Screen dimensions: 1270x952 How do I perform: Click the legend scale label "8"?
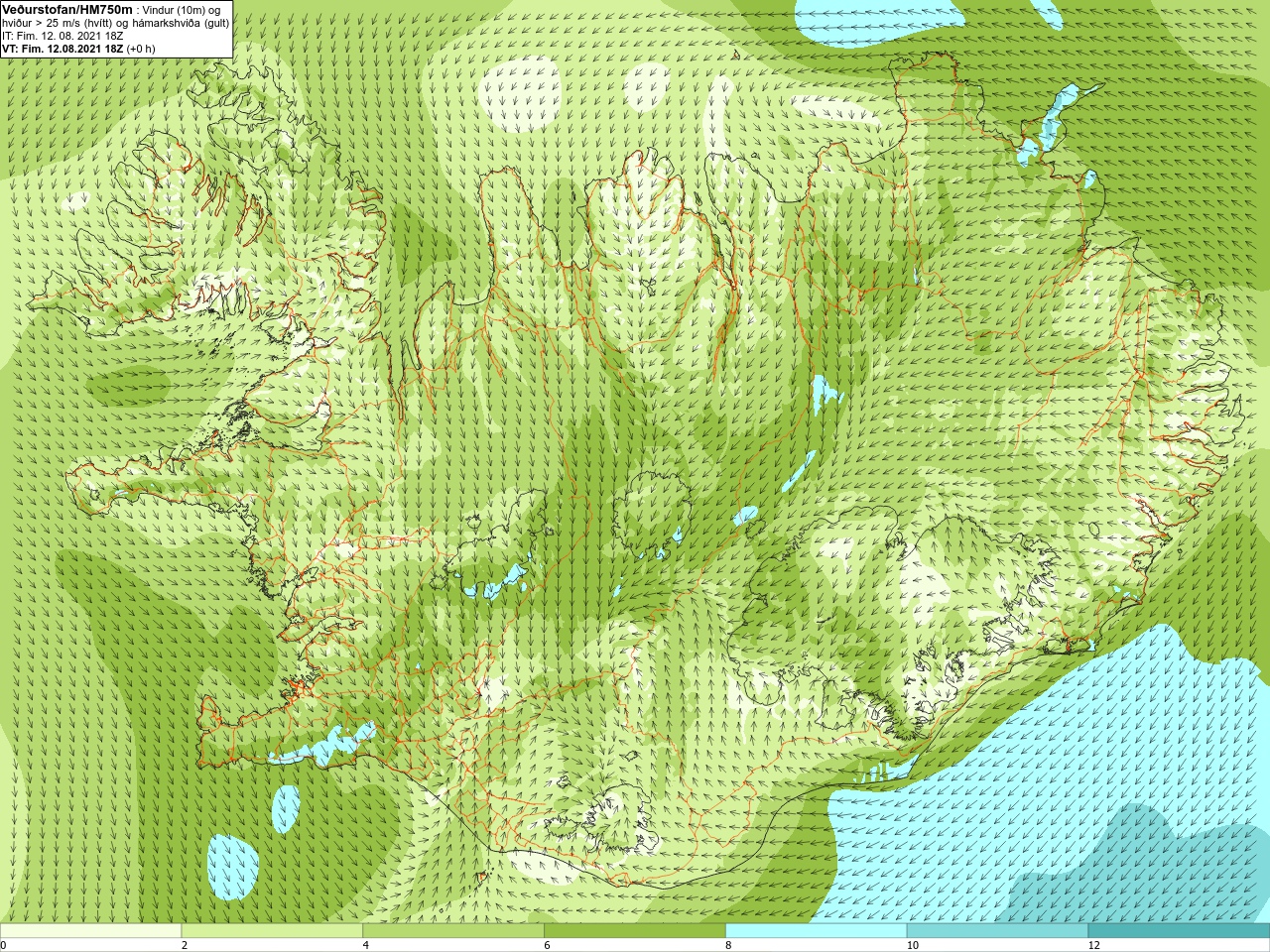coord(729,945)
